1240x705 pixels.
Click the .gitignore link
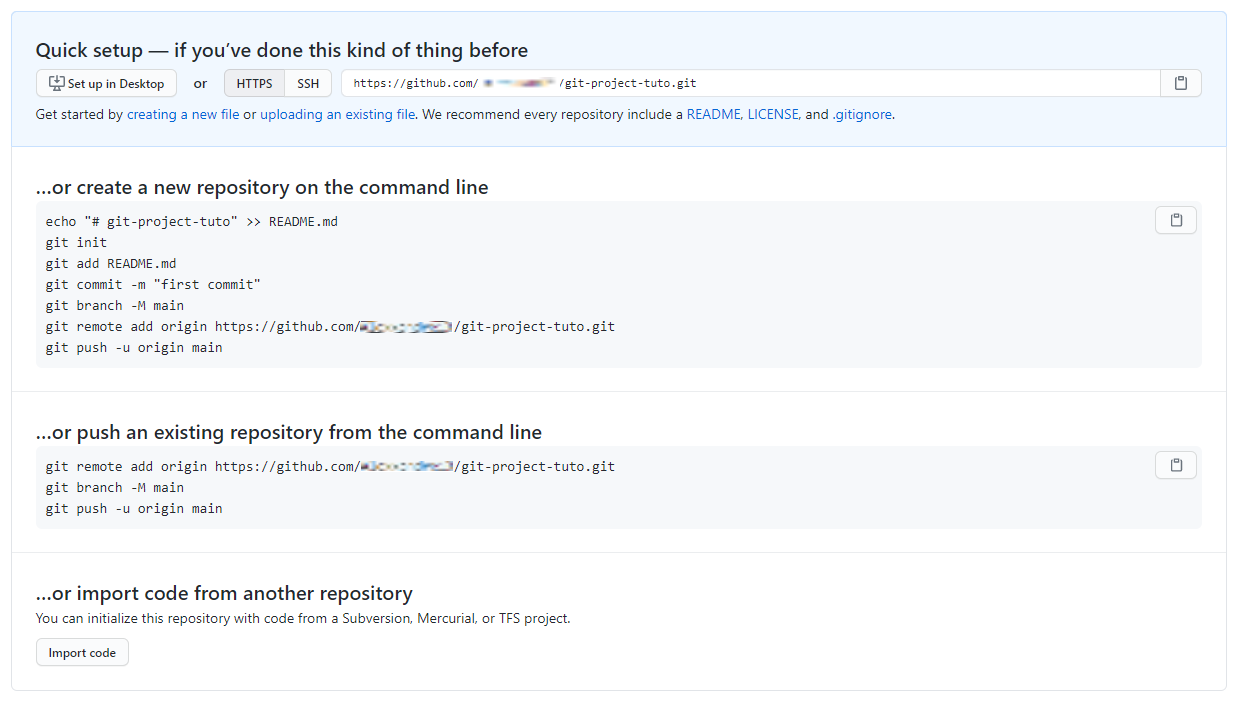point(862,114)
